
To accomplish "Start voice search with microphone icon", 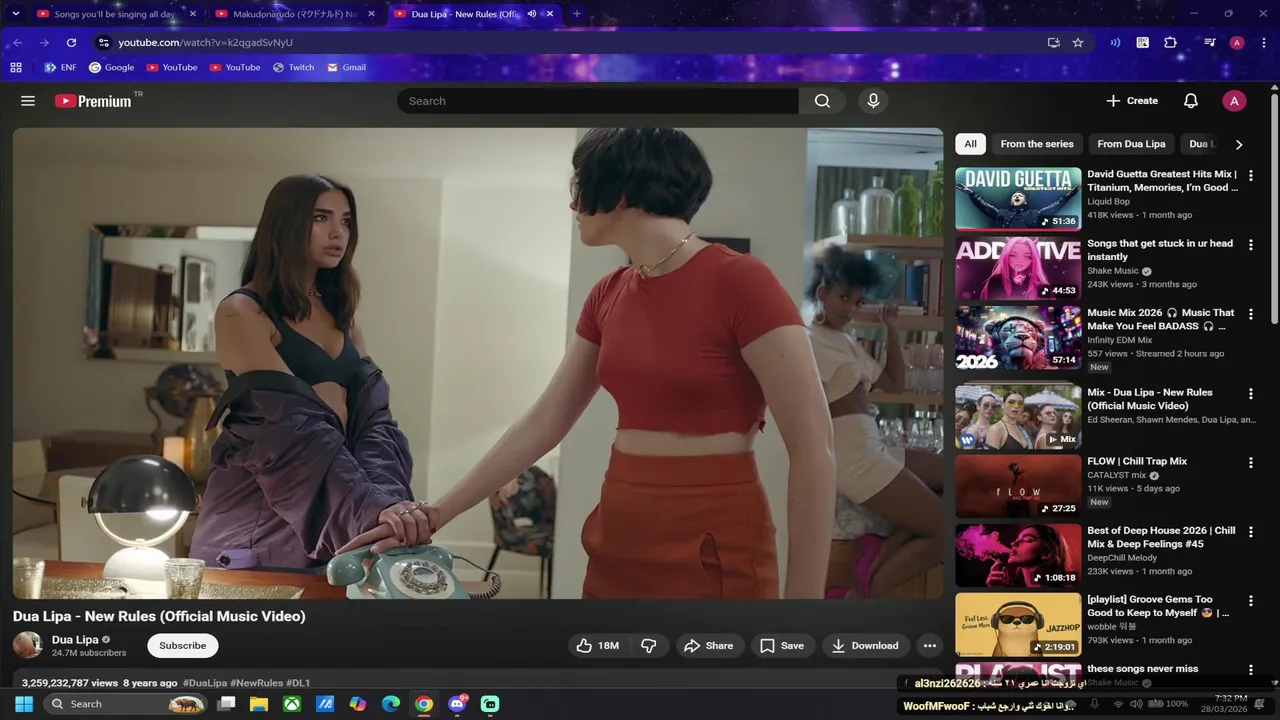I will point(873,101).
